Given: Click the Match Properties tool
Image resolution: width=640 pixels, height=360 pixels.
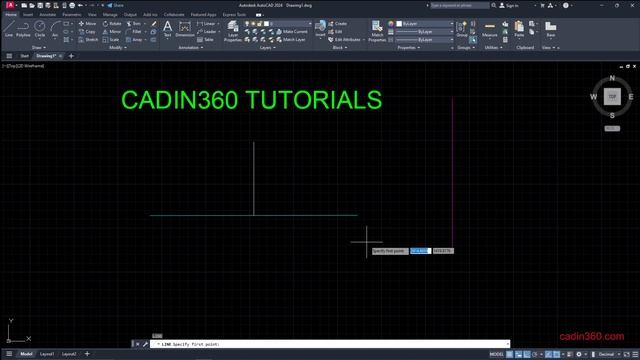Looking at the screenshot, I should 377,31.
